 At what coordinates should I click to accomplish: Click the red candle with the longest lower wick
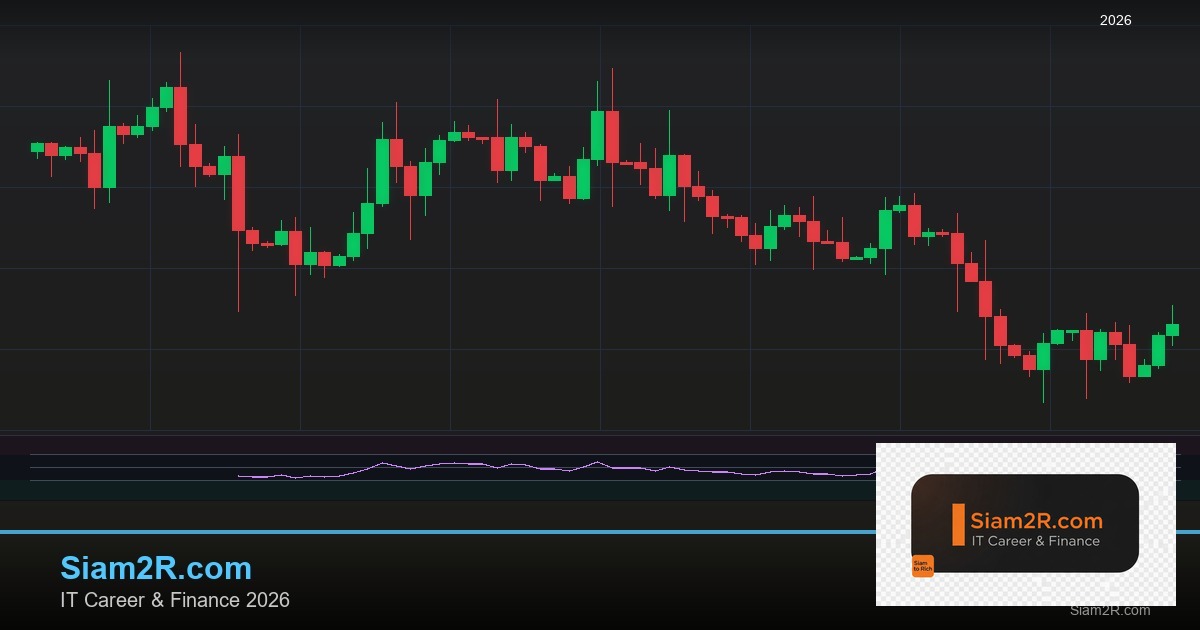(x=238, y=193)
